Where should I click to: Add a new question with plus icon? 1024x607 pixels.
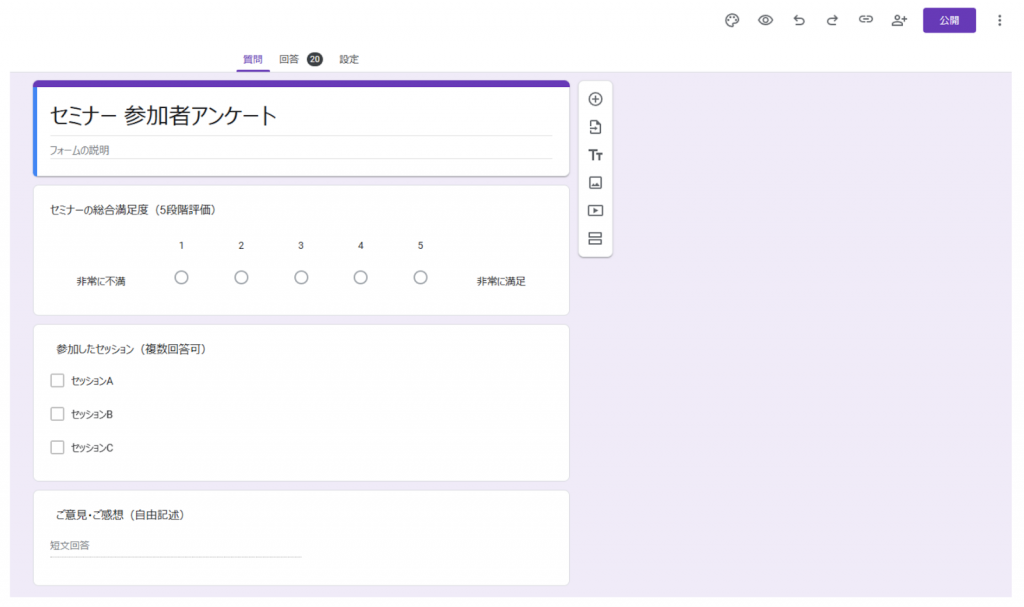[595, 99]
